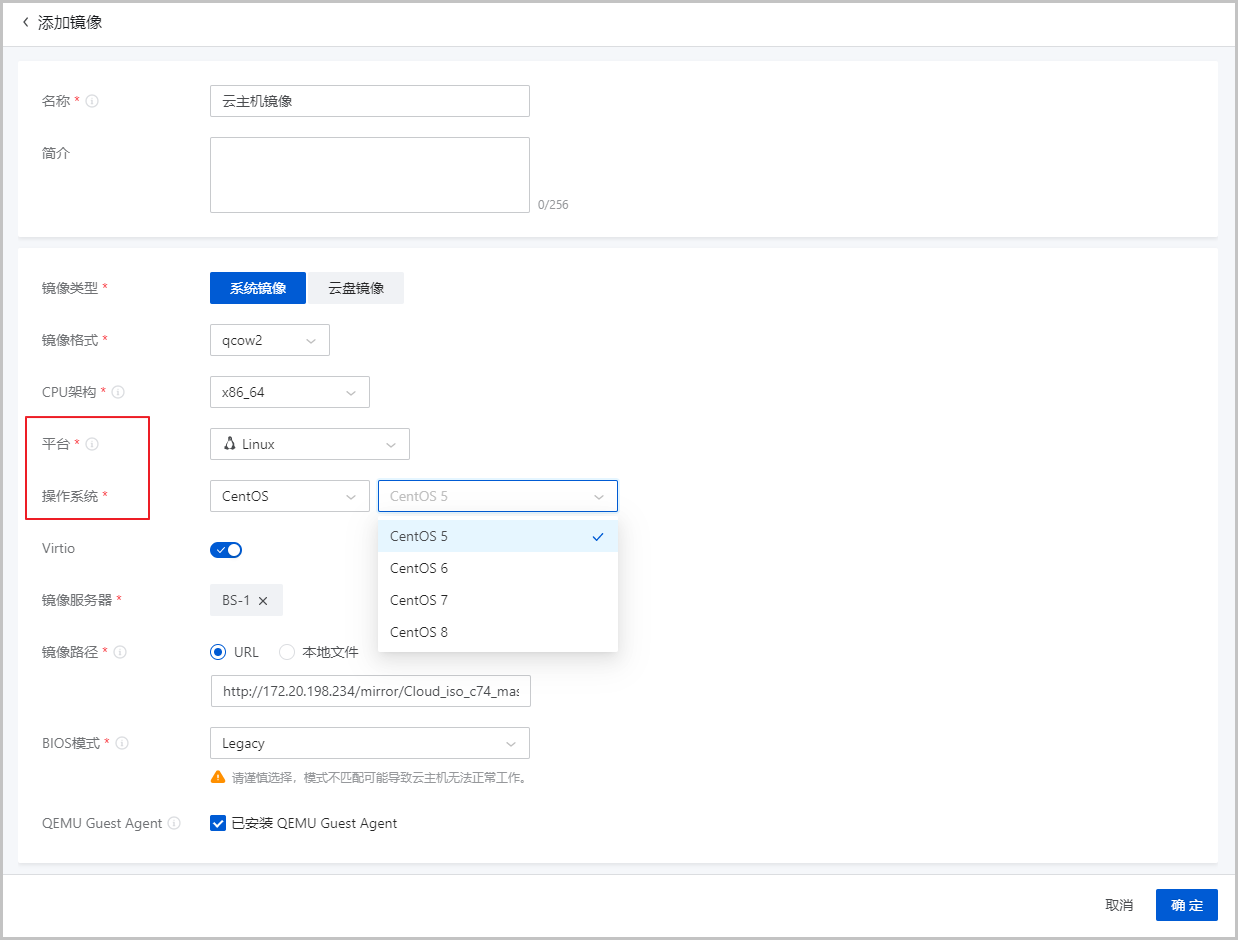Choose CentOS 5 from the list
Screen dimensions: 1238x940
[498, 536]
